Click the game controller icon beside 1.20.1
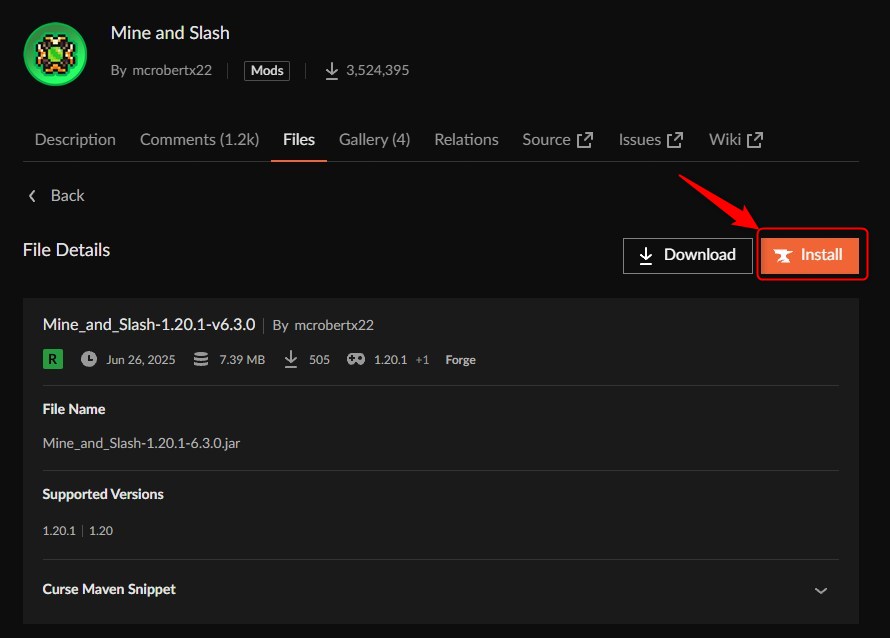890x638 pixels. (x=356, y=359)
